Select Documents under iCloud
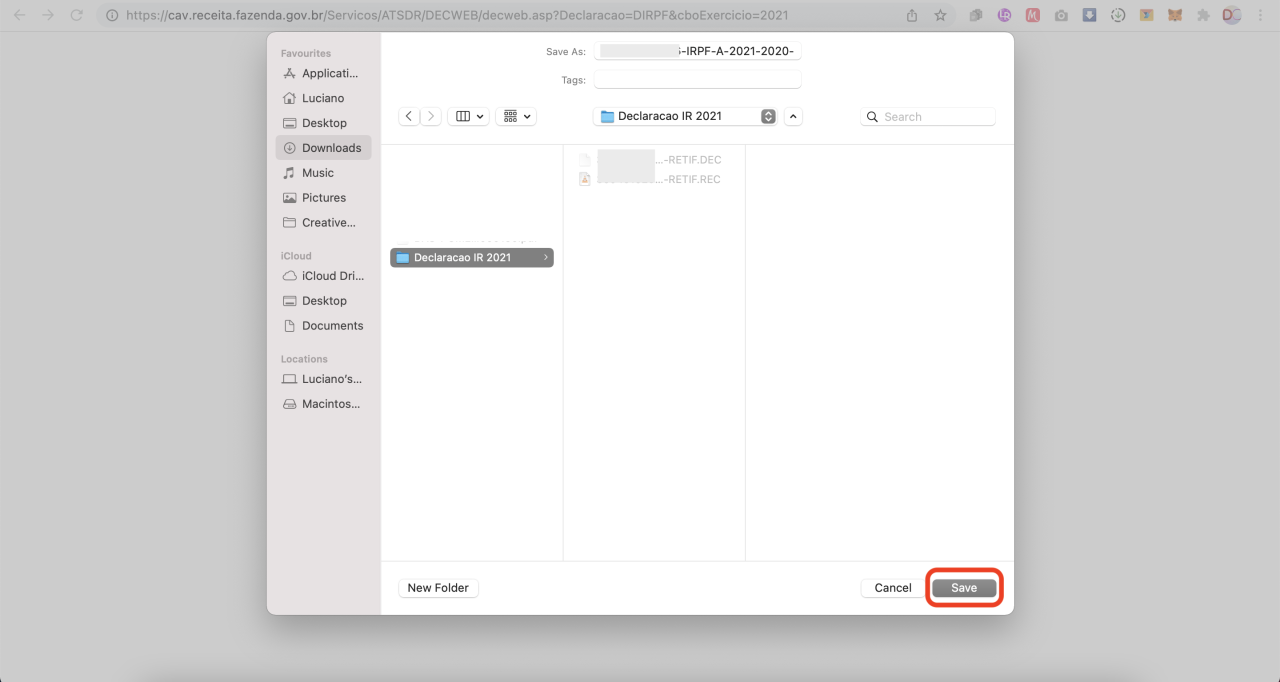This screenshot has width=1280, height=682. (x=323, y=326)
